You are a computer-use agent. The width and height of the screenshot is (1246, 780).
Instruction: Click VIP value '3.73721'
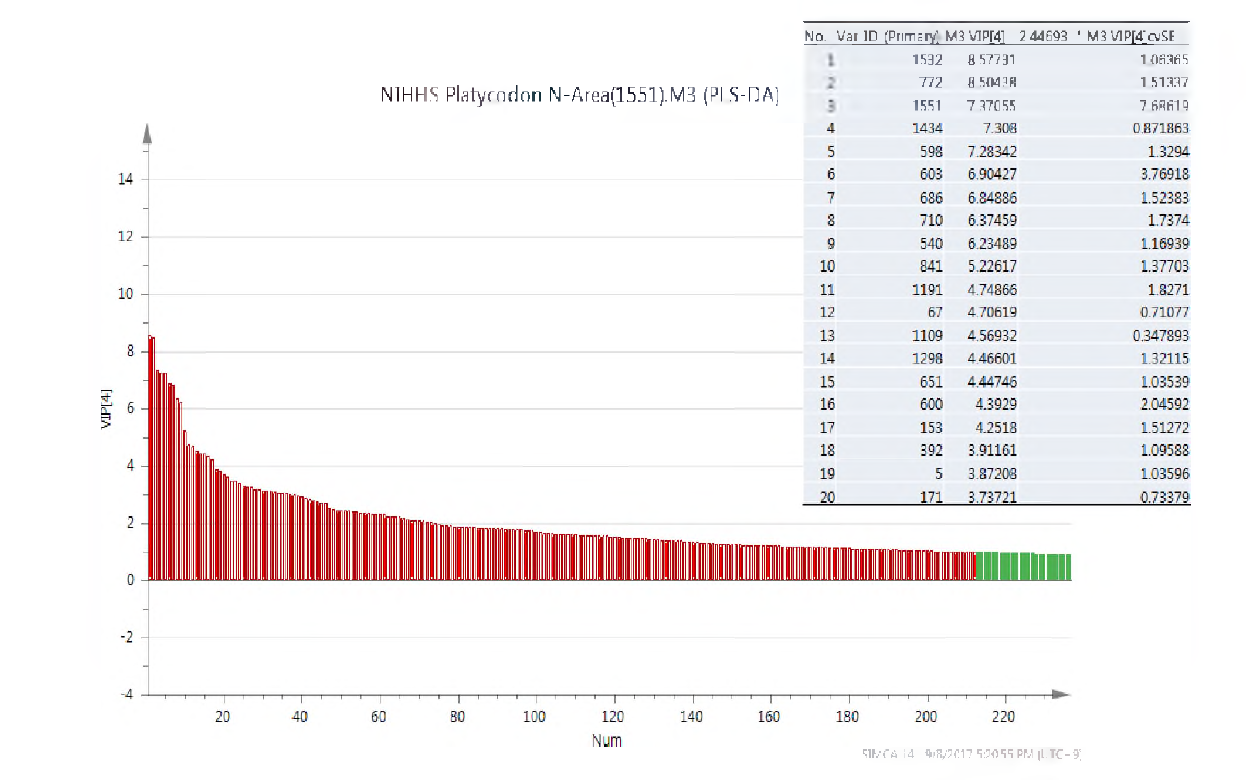pos(991,496)
